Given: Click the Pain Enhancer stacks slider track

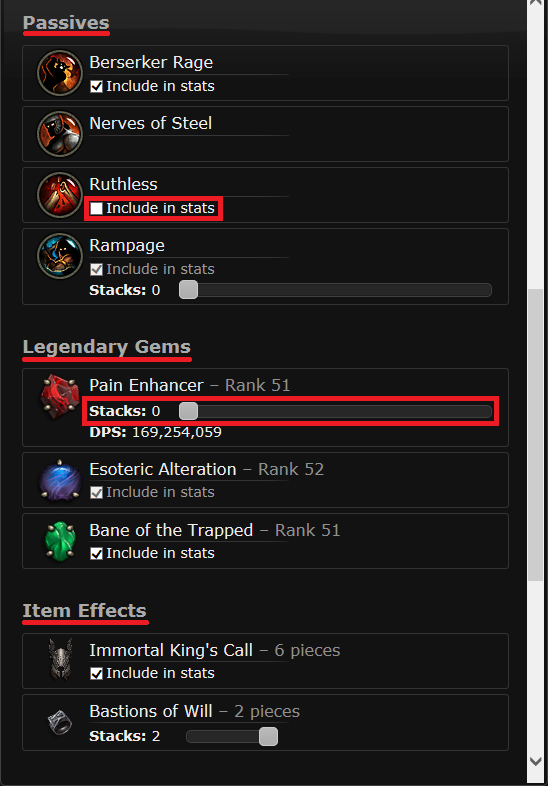Looking at the screenshot, I should [x=335, y=412].
